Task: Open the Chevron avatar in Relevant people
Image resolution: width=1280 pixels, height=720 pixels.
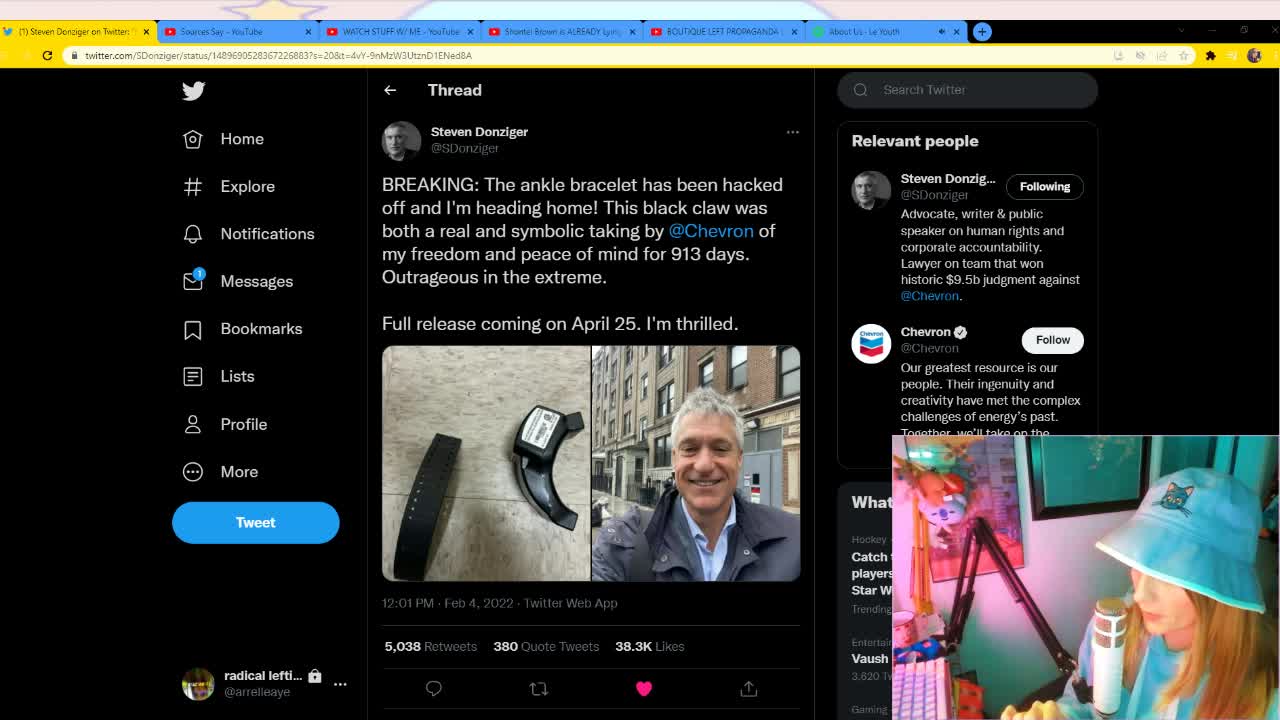Action: point(871,343)
